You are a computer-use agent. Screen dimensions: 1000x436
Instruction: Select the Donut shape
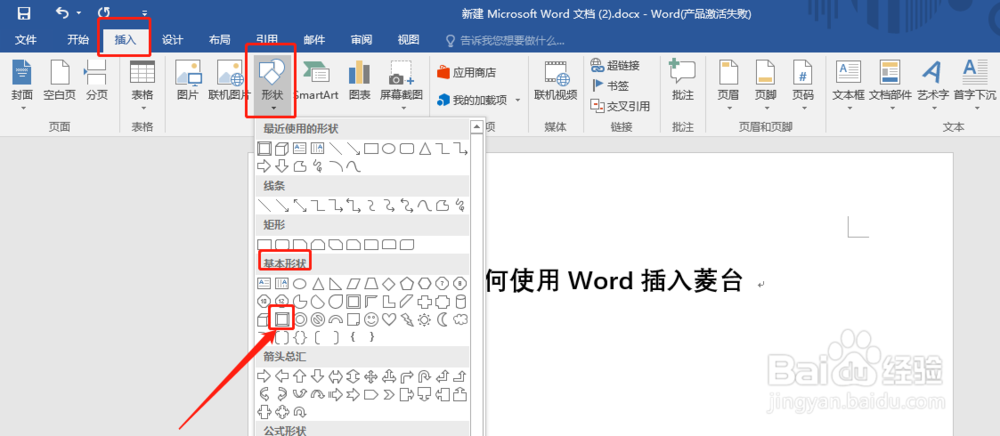tap(300, 318)
